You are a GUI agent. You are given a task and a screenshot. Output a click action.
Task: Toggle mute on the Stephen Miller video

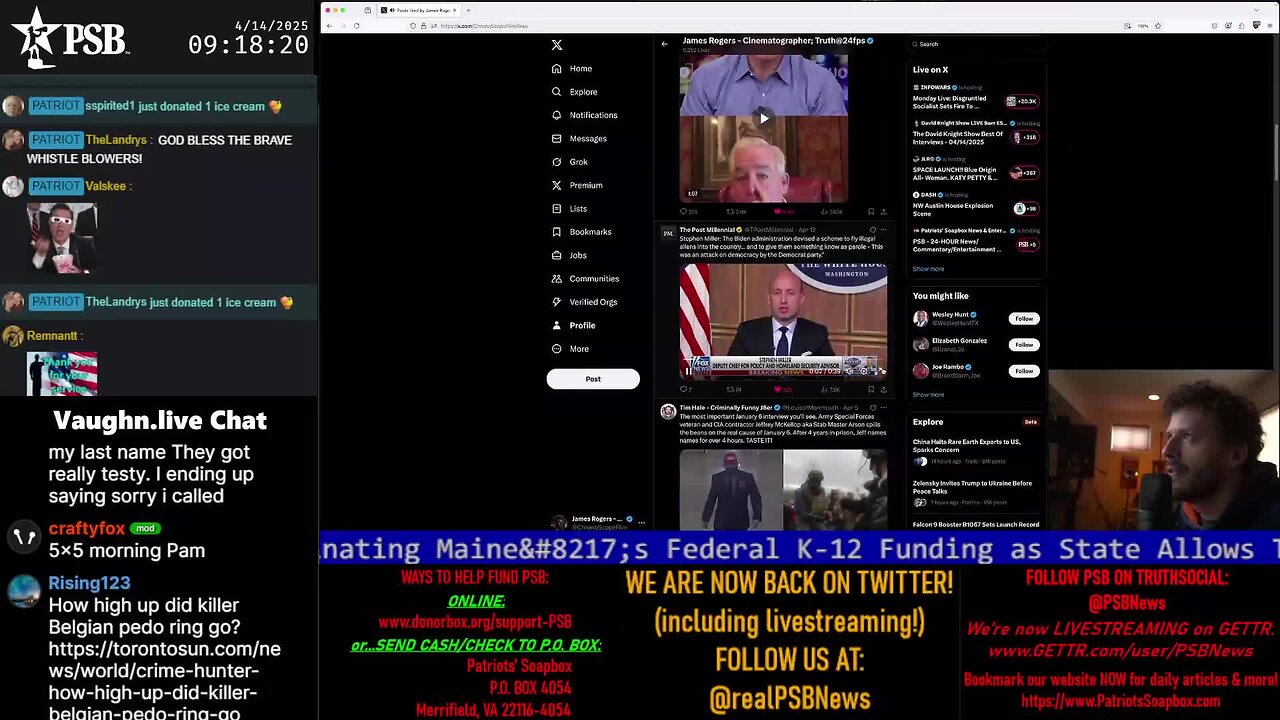[x=851, y=371]
